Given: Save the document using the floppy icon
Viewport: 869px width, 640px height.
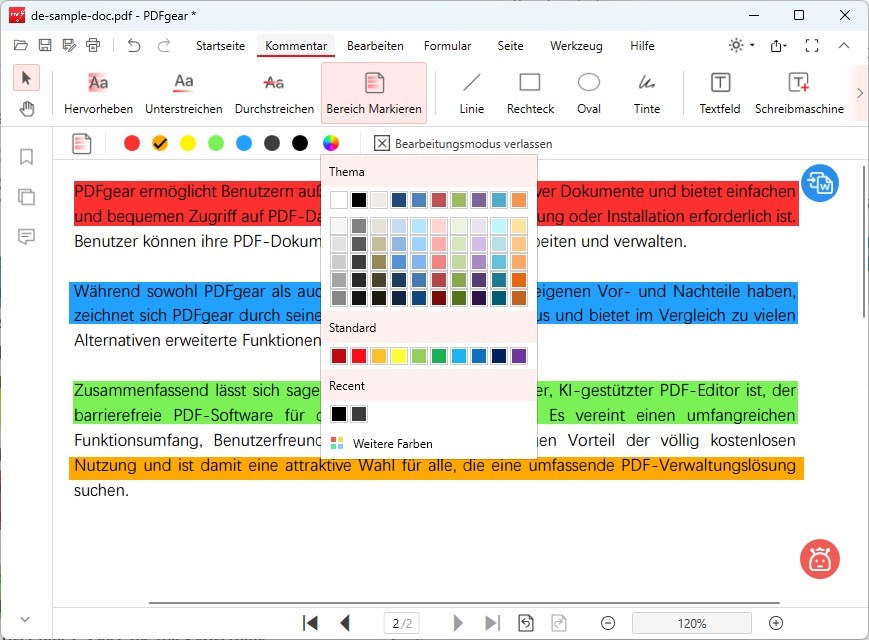Looking at the screenshot, I should coord(45,45).
